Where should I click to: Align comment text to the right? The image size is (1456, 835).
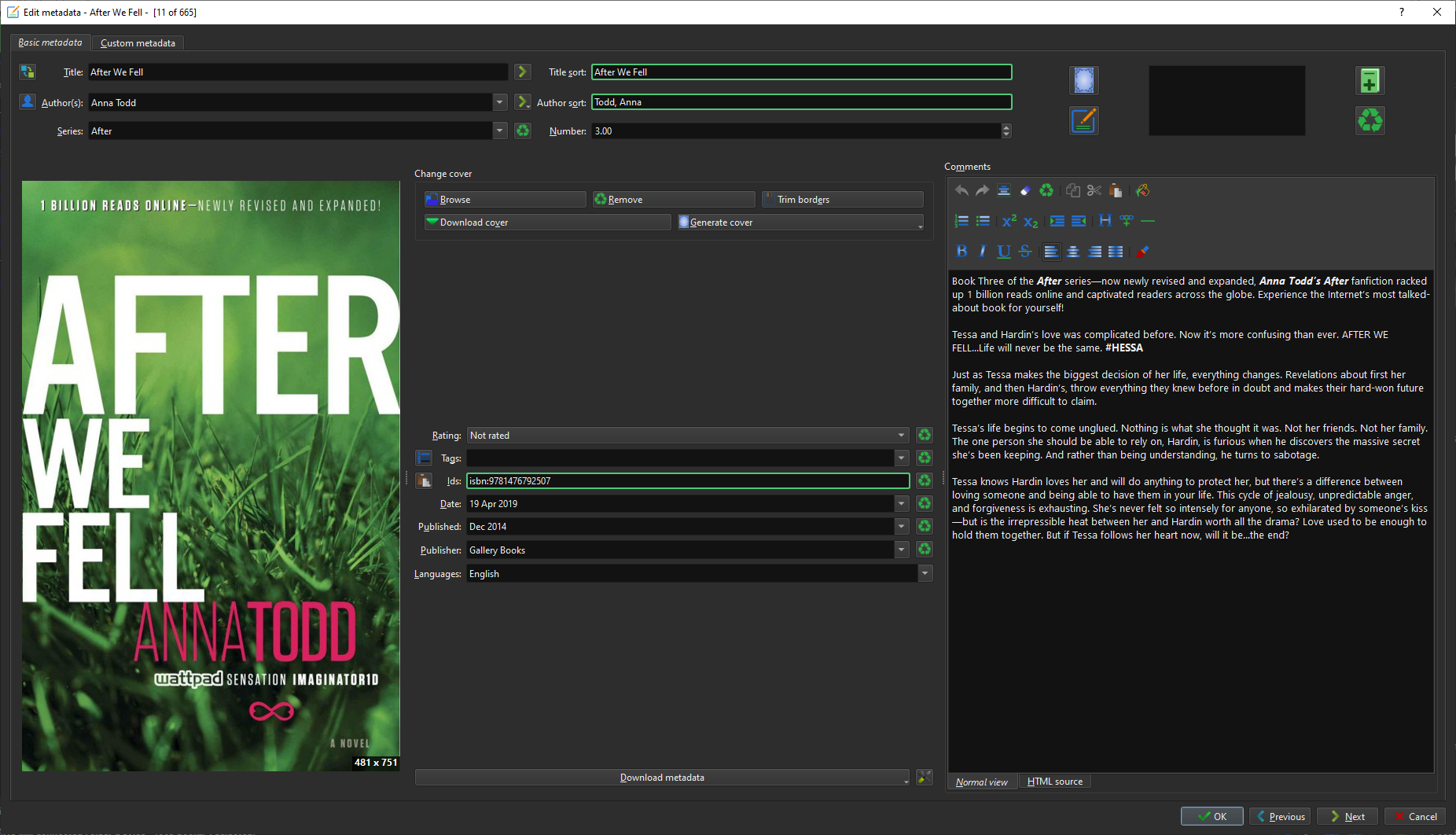pyautogui.click(x=1094, y=252)
